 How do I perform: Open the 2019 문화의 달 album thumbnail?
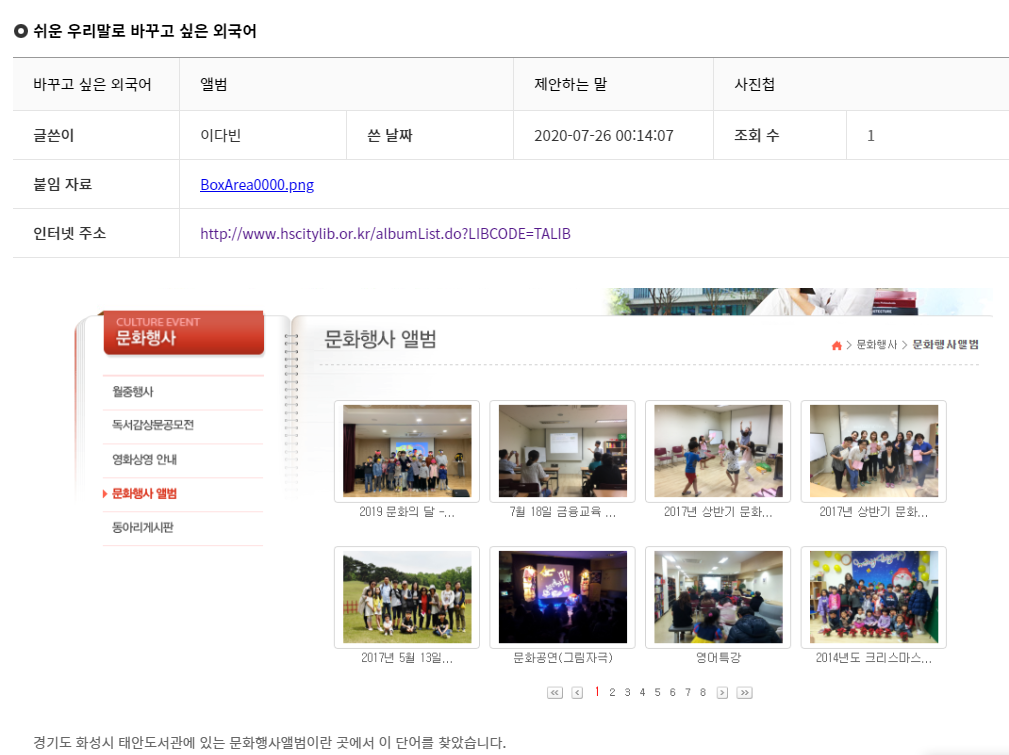coord(407,451)
